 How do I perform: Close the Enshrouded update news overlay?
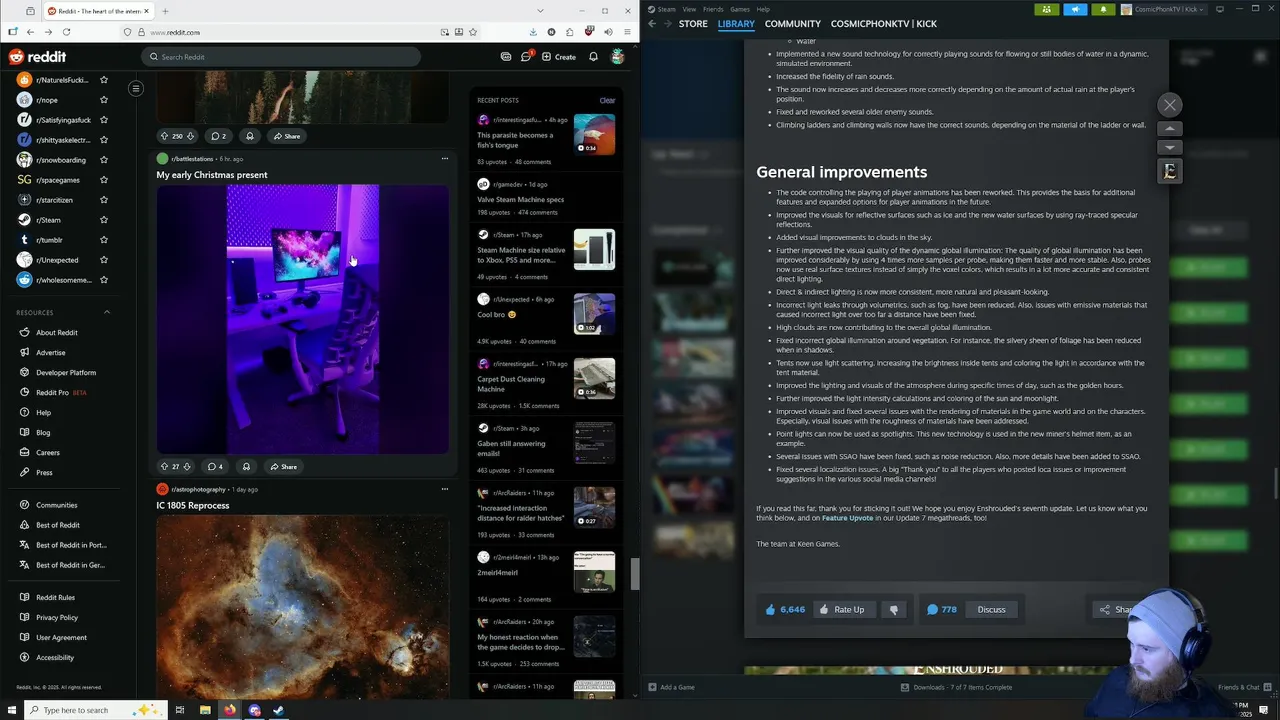point(1170,105)
